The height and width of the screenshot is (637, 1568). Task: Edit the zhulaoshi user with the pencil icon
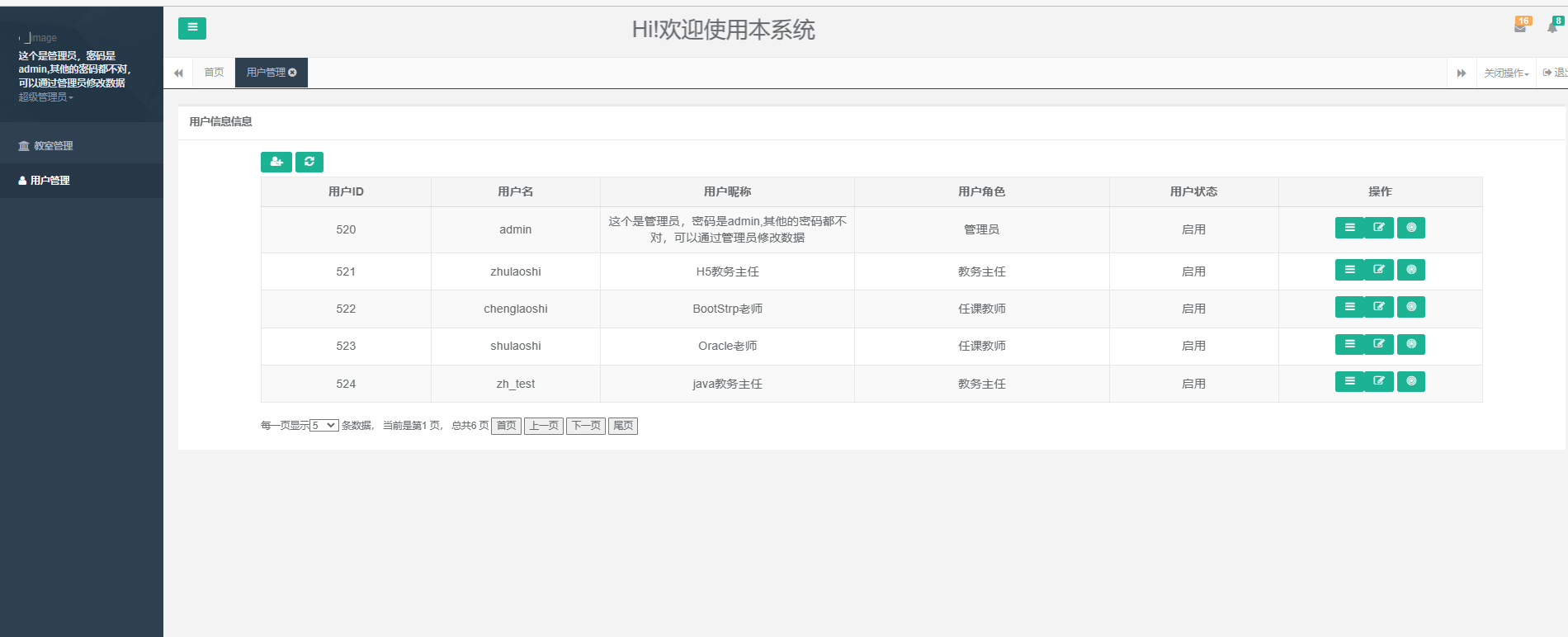[x=1379, y=270]
